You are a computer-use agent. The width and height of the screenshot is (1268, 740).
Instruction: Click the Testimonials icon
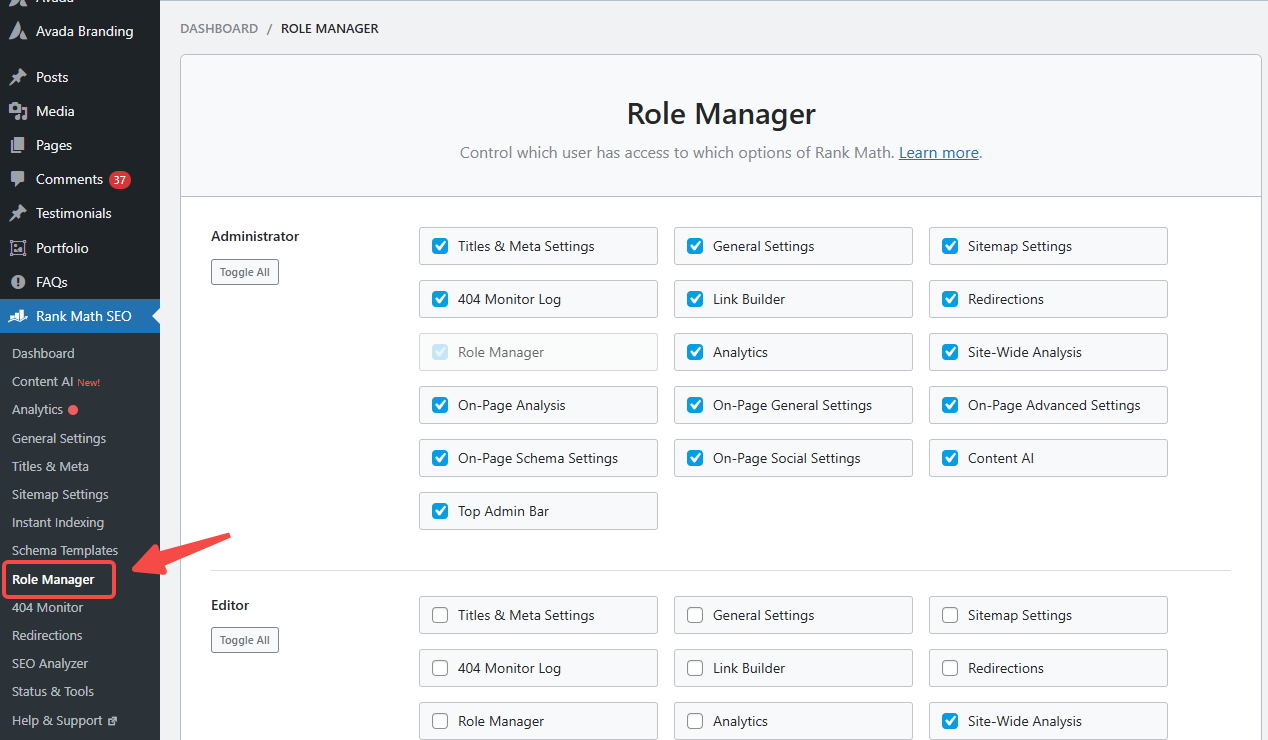20,212
